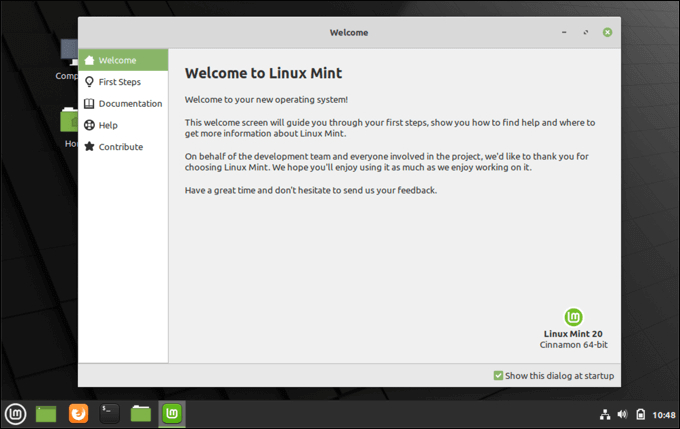
Task: Open the Linux Mint start menu
Action: click(x=16, y=414)
